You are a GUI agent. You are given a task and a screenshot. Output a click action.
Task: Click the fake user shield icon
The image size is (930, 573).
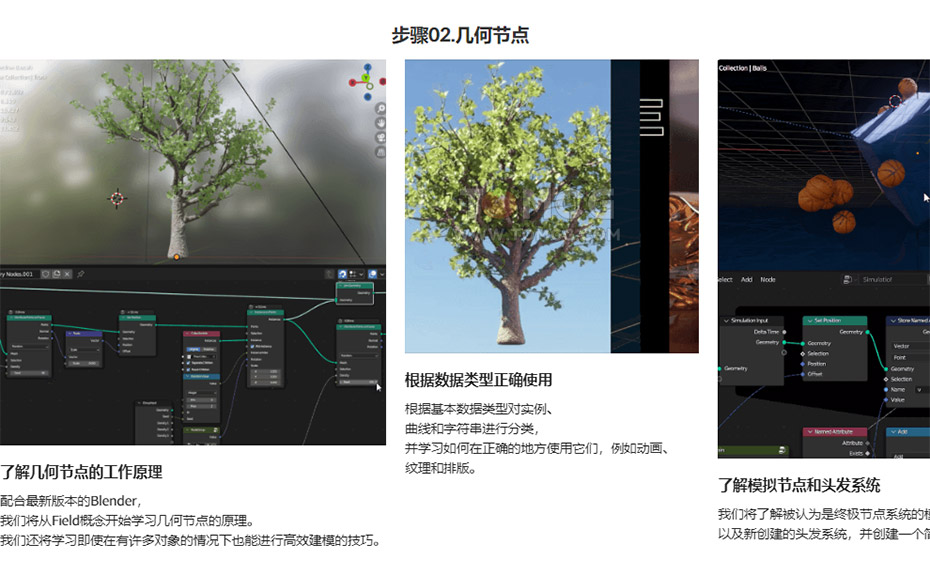pyautogui.click(x=46, y=274)
